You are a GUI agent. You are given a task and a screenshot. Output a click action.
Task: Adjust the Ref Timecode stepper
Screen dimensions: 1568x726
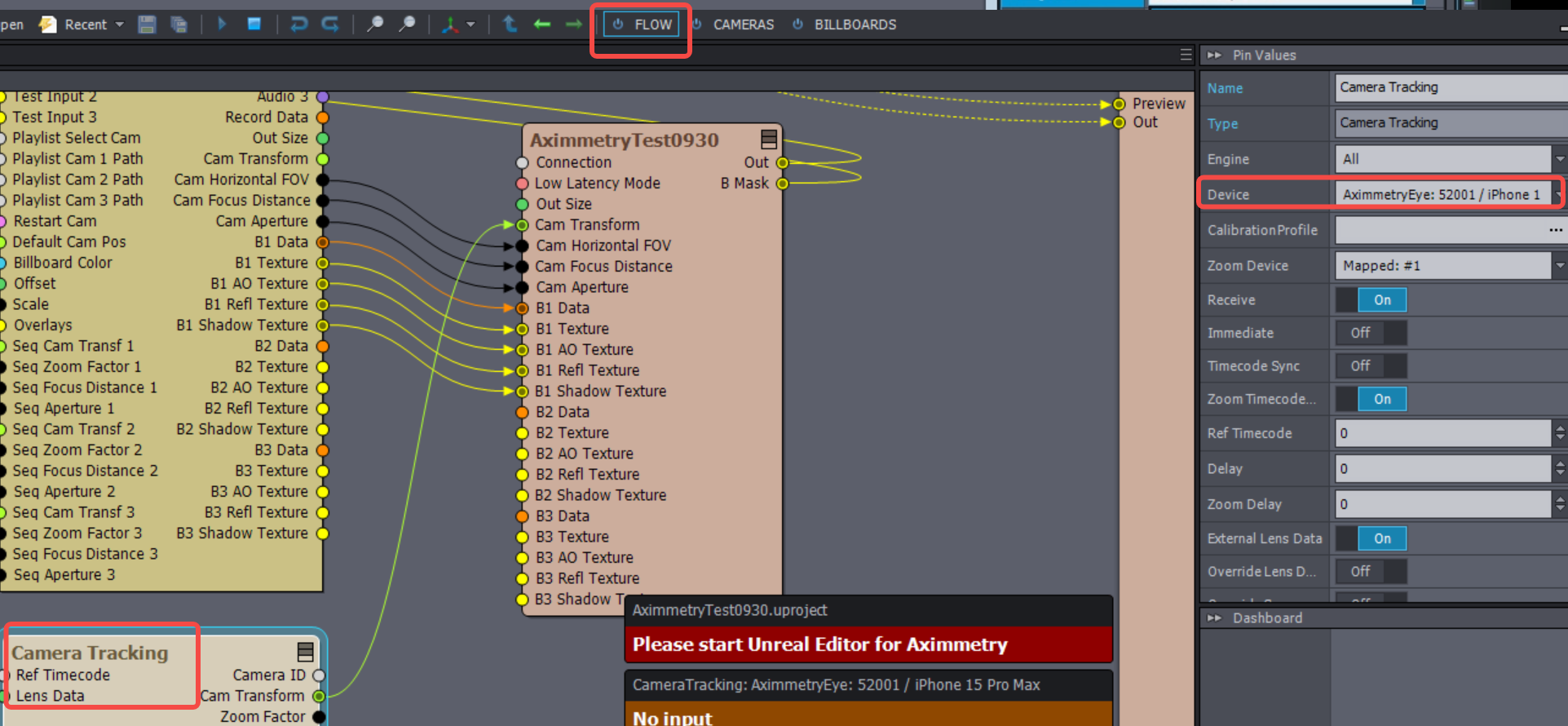click(x=1560, y=433)
